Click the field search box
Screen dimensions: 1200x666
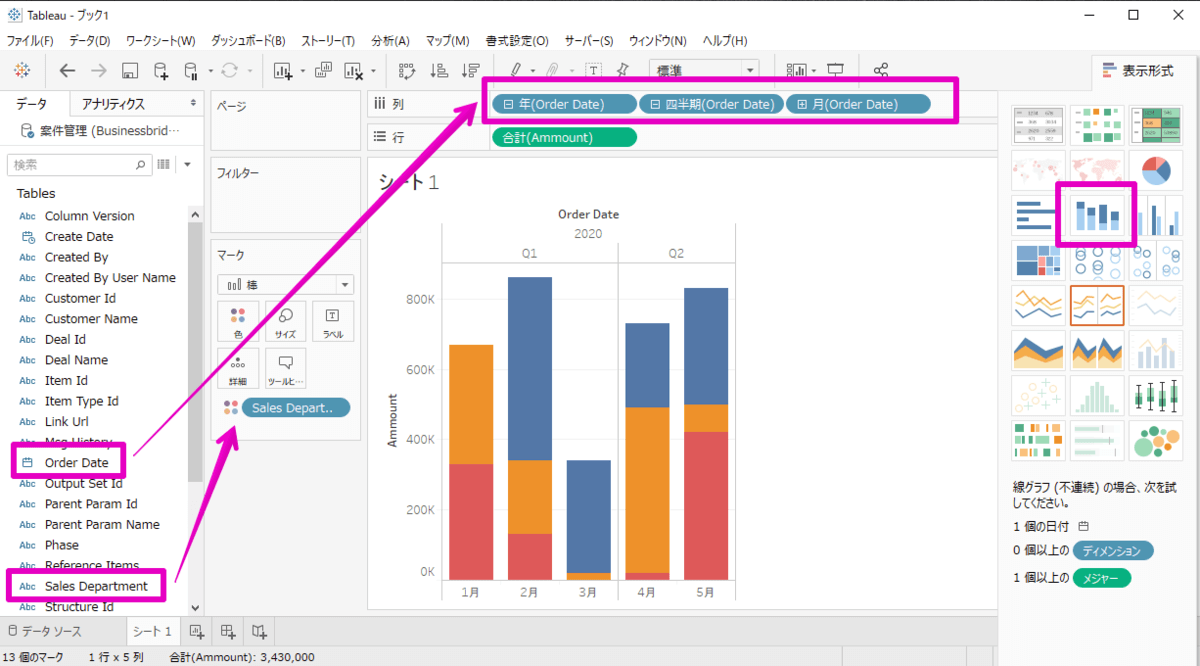coord(80,164)
